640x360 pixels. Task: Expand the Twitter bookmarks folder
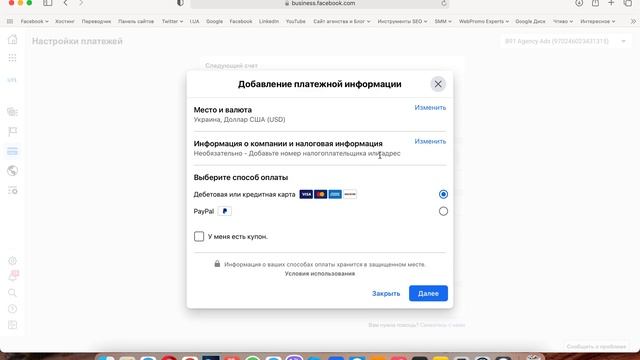[x=172, y=21]
